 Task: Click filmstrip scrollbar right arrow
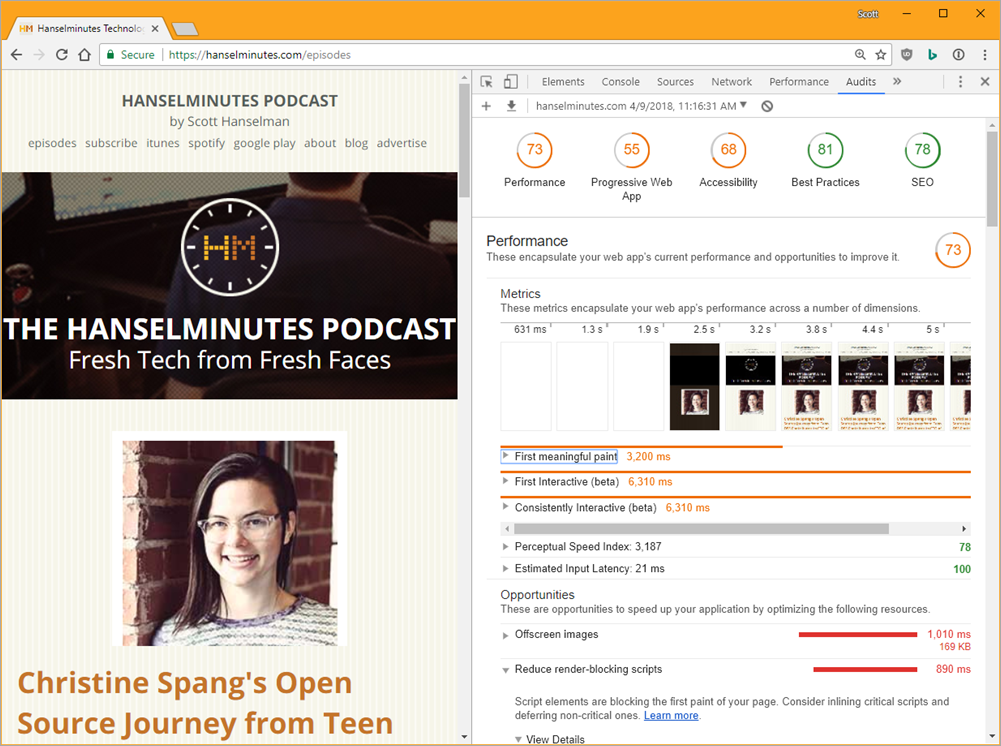[964, 529]
